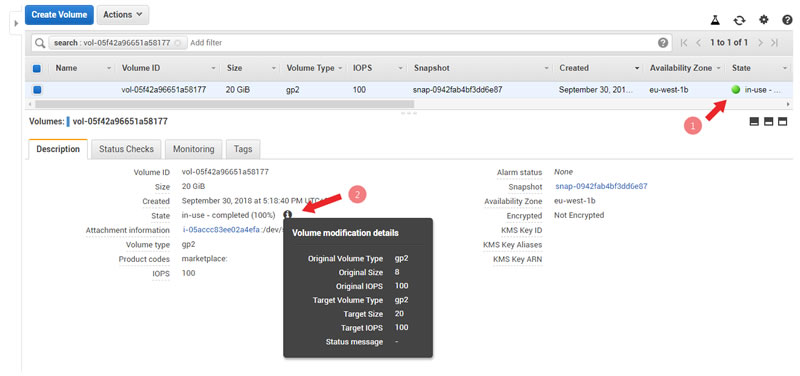
Task: Click Original Size value 8 in tooltip
Action: (x=397, y=272)
